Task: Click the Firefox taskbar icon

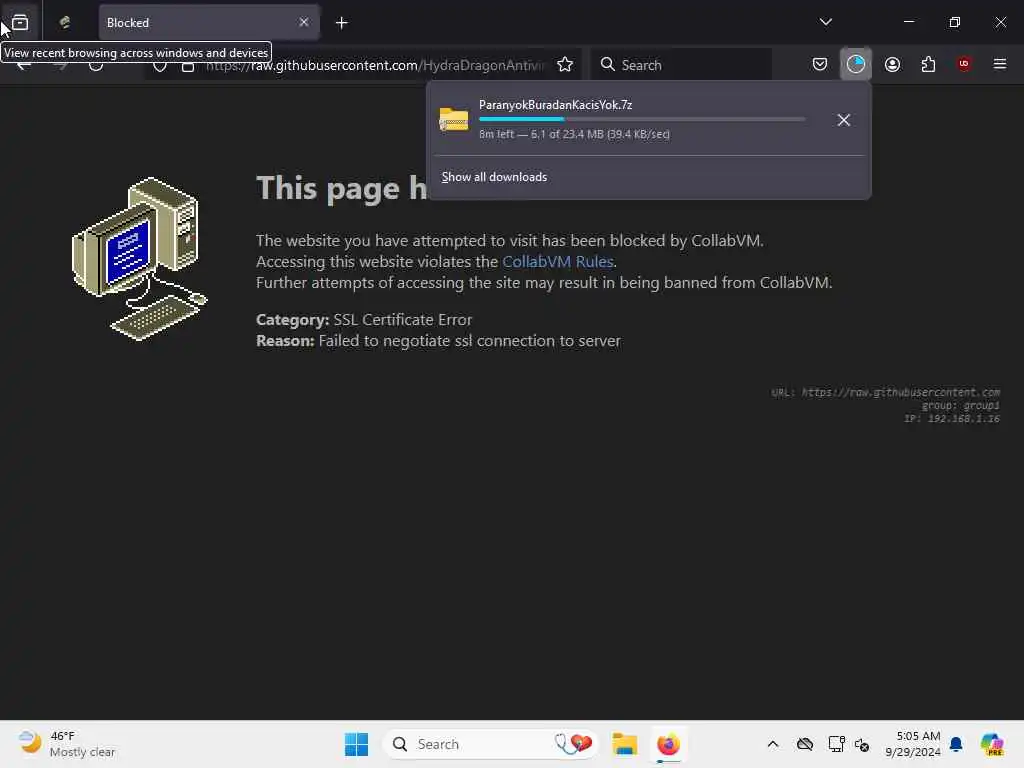Action: (x=668, y=744)
